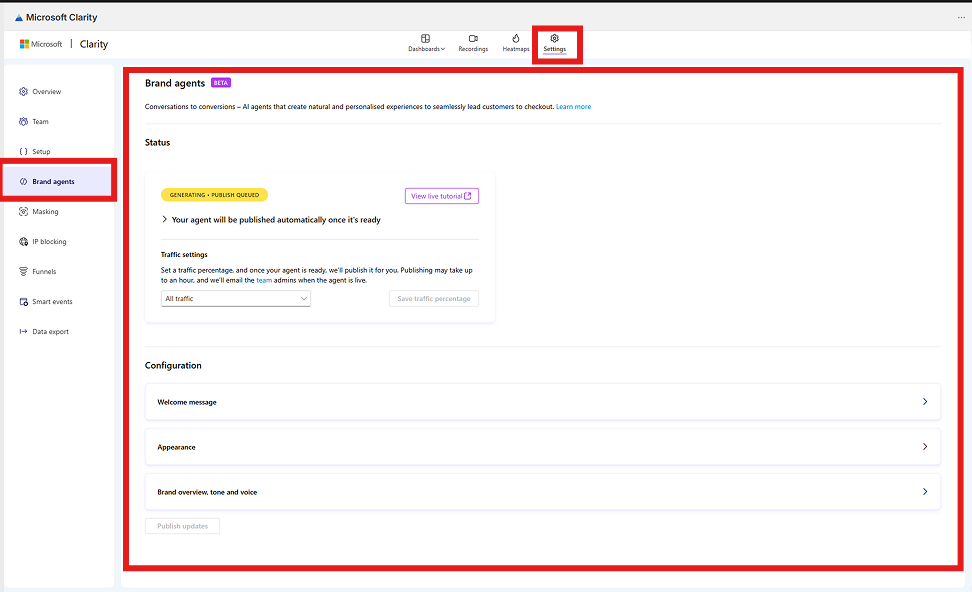Click the IP blocking globe icon
Screen dimensions: 972x592
(x=24, y=242)
